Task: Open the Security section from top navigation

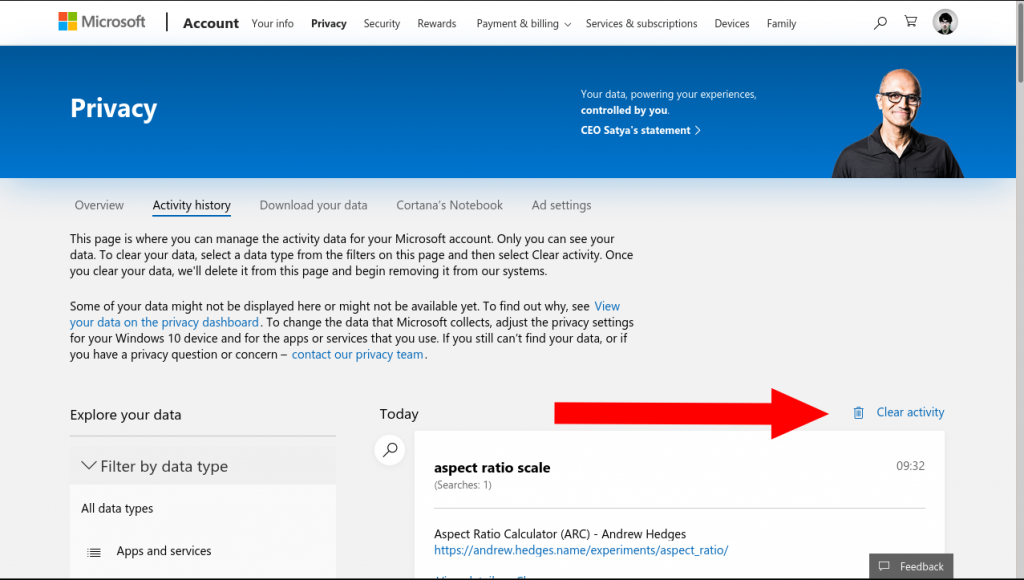Action: coord(381,23)
